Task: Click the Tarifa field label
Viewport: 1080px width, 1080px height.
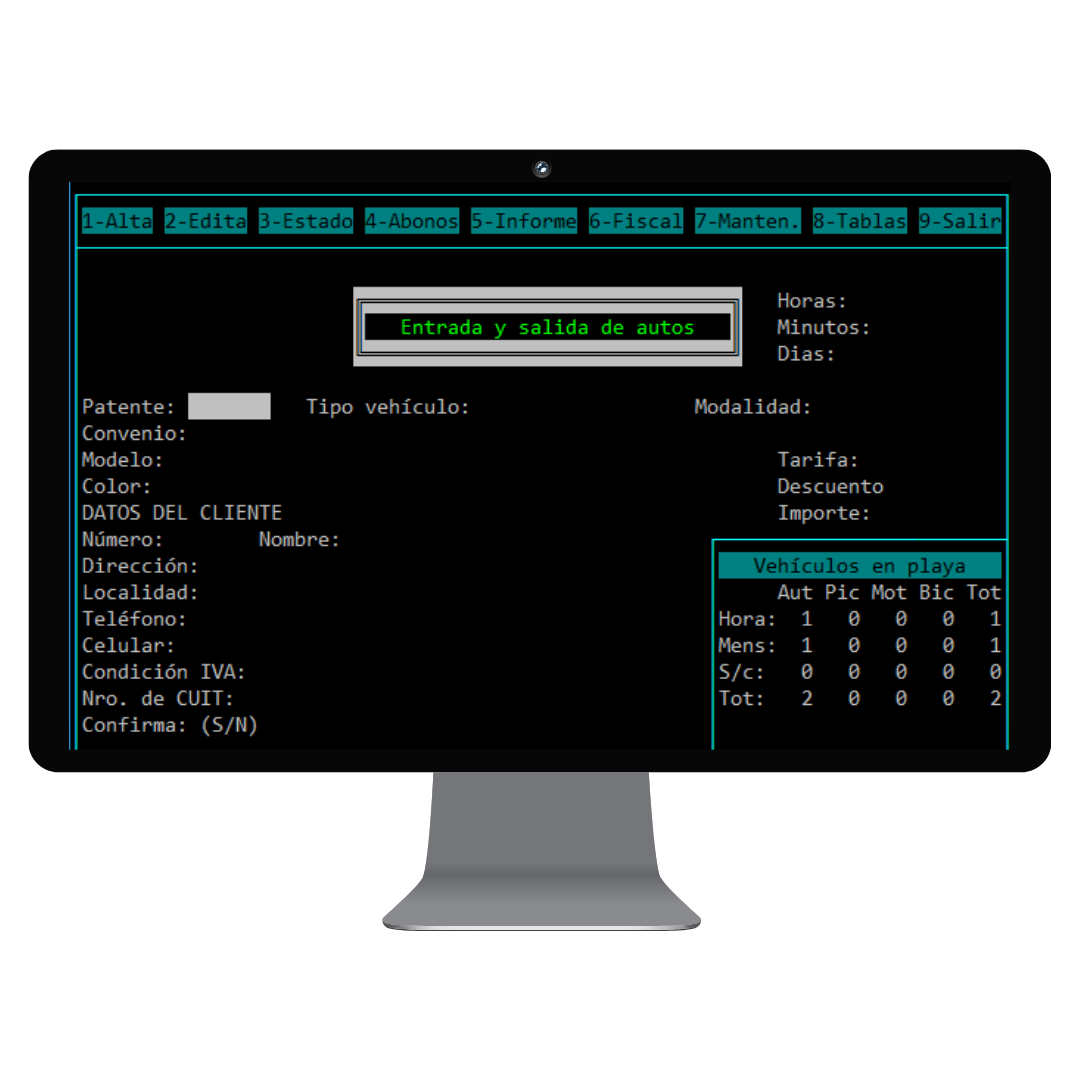Action: click(818, 460)
